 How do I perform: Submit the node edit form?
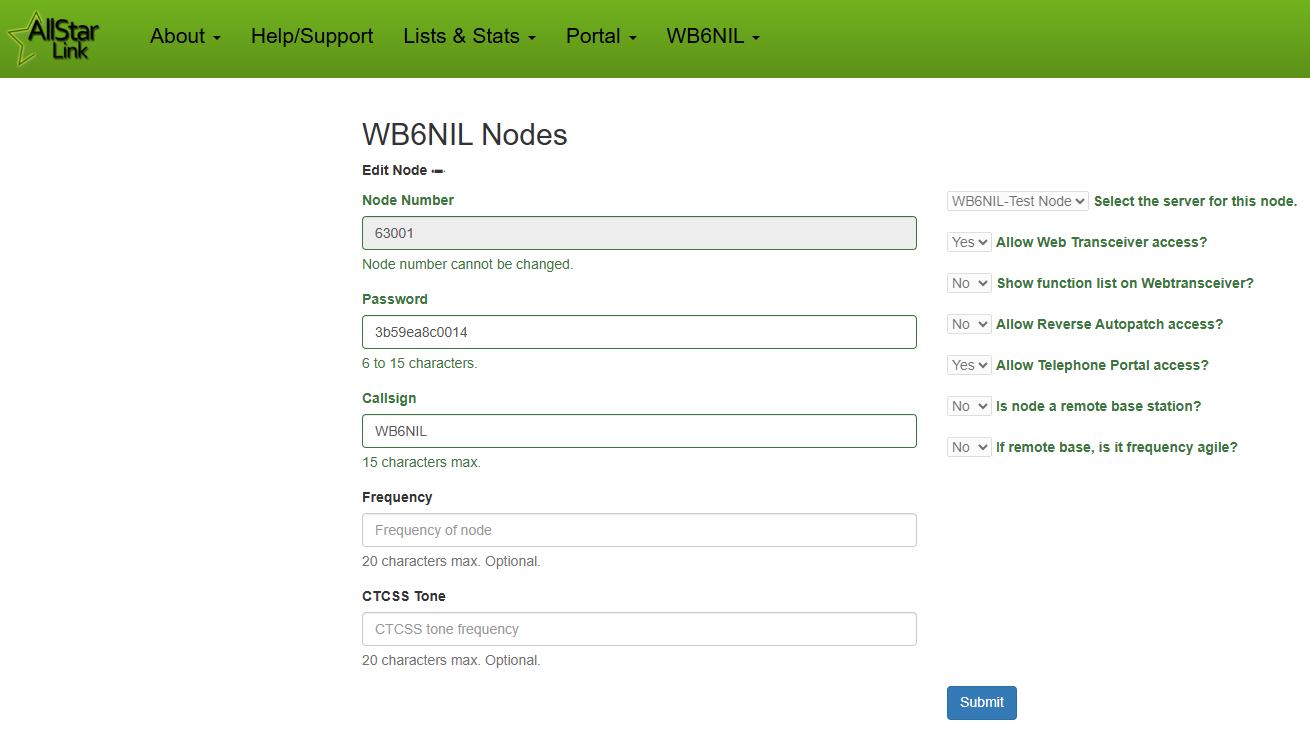982,703
